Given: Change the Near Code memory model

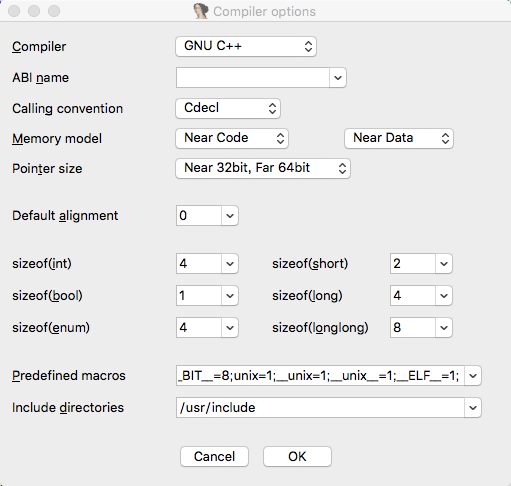Looking at the screenshot, I should coord(232,138).
